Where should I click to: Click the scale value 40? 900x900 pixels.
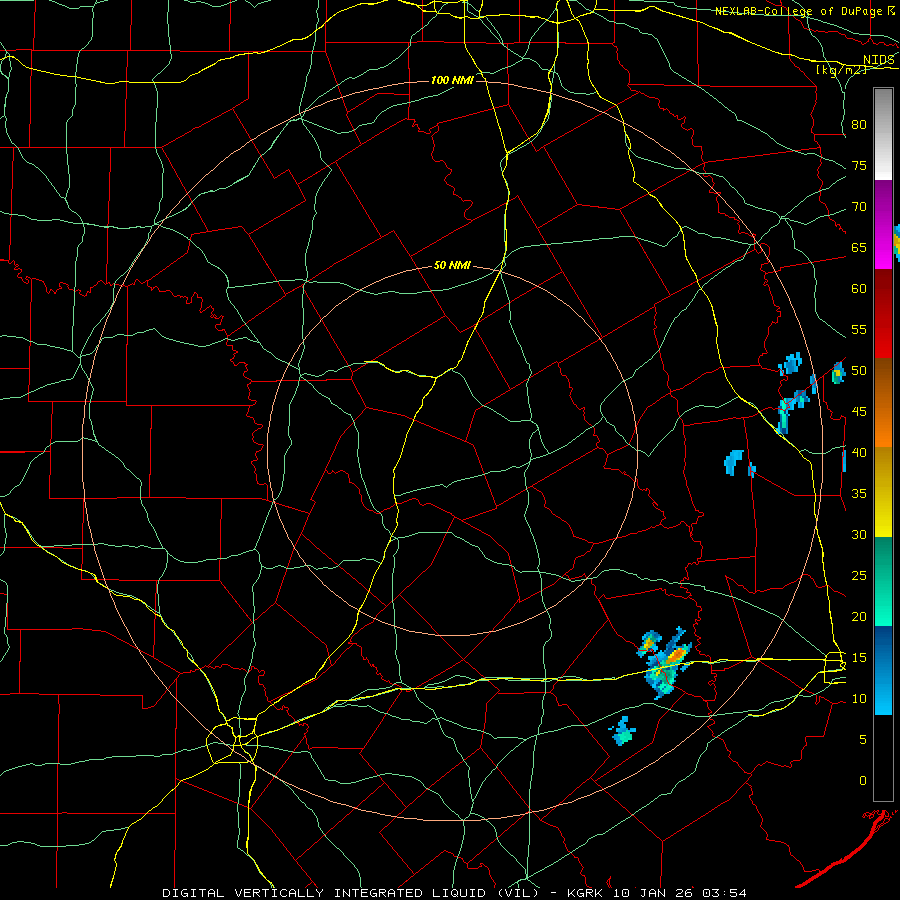(x=859, y=452)
